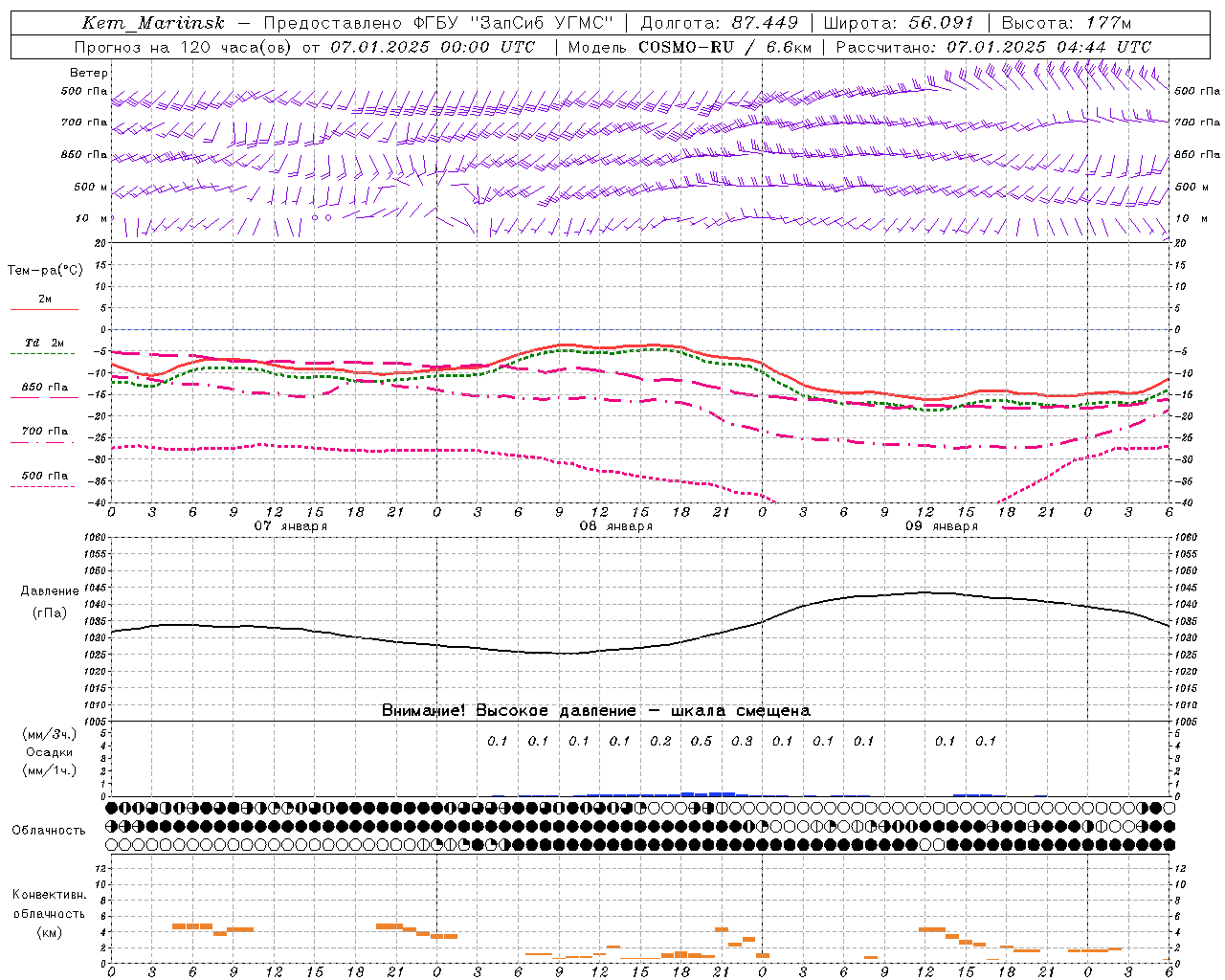Select the 'Тем-ра(°C)' temperature axis title
This screenshot has width=1225, height=980.
pos(45,271)
